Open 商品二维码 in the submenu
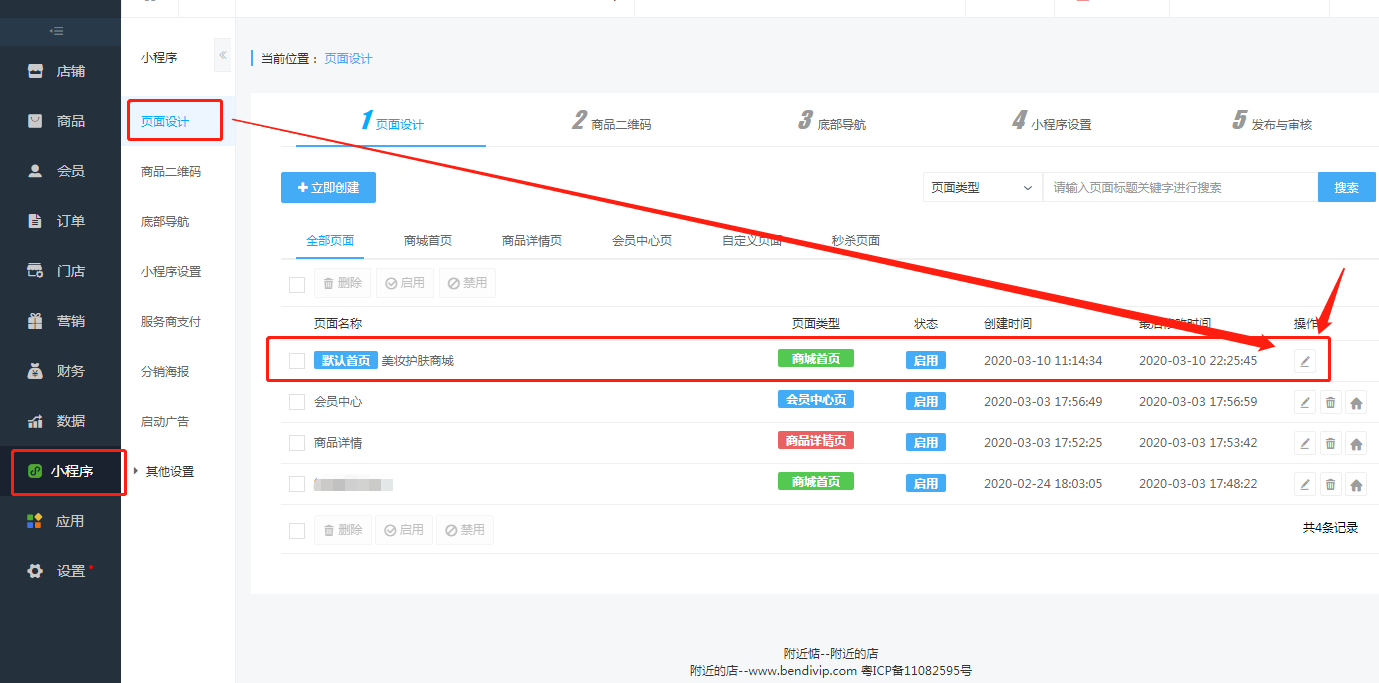The width and height of the screenshot is (1379, 683). (x=171, y=171)
